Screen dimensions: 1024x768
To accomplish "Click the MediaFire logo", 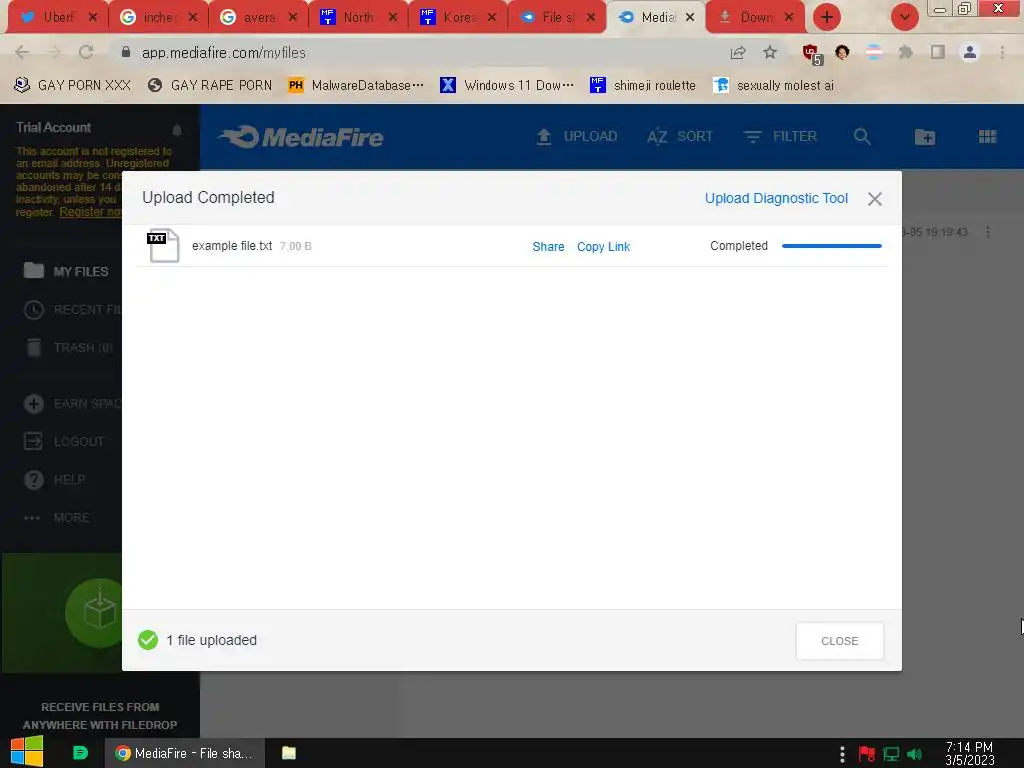I will coord(301,137).
